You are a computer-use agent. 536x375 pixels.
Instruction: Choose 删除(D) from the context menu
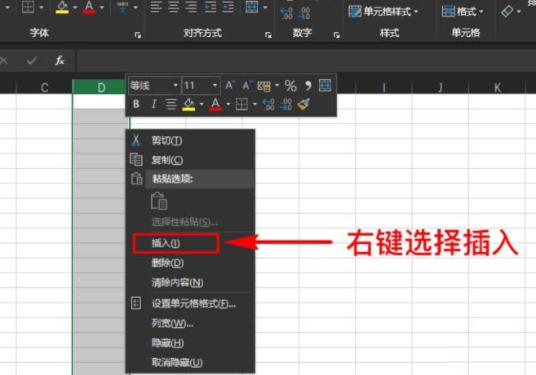pyautogui.click(x=191, y=263)
